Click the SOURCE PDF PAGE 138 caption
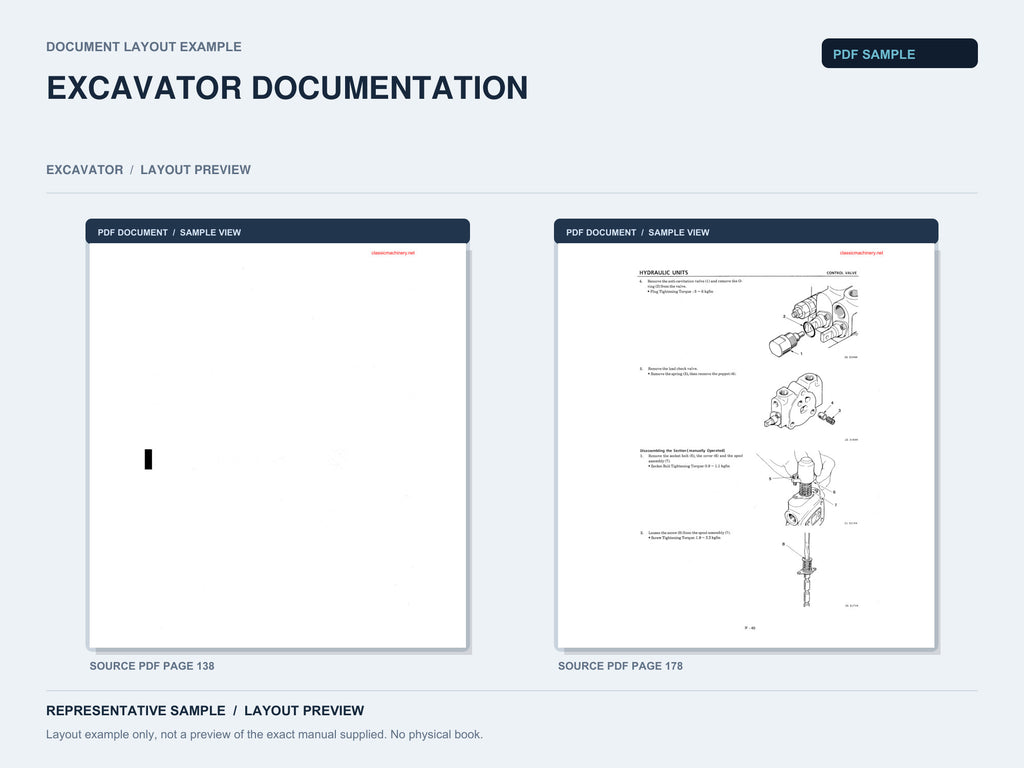Viewport: 1024px width, 768px height. pyautogui.click(x=152, y=665)
